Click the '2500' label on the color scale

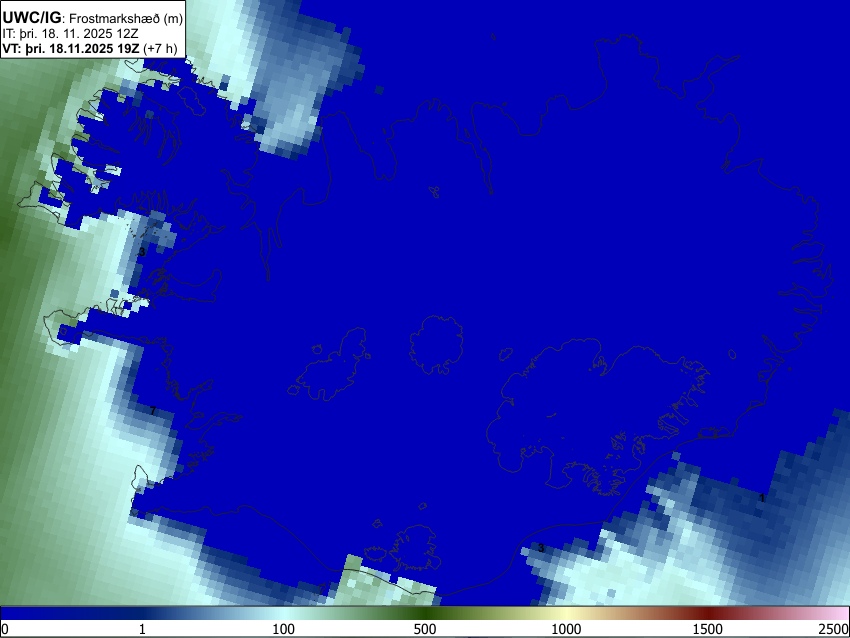835,629
